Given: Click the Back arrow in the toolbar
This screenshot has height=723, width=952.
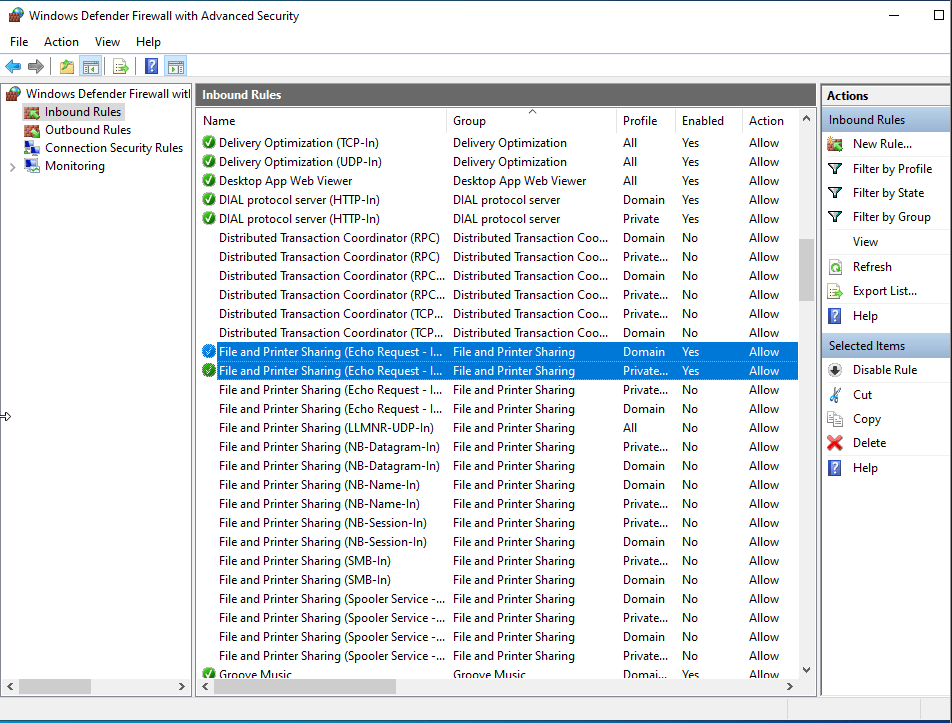Looking at the screenshot, I should (x=13, y=67).
